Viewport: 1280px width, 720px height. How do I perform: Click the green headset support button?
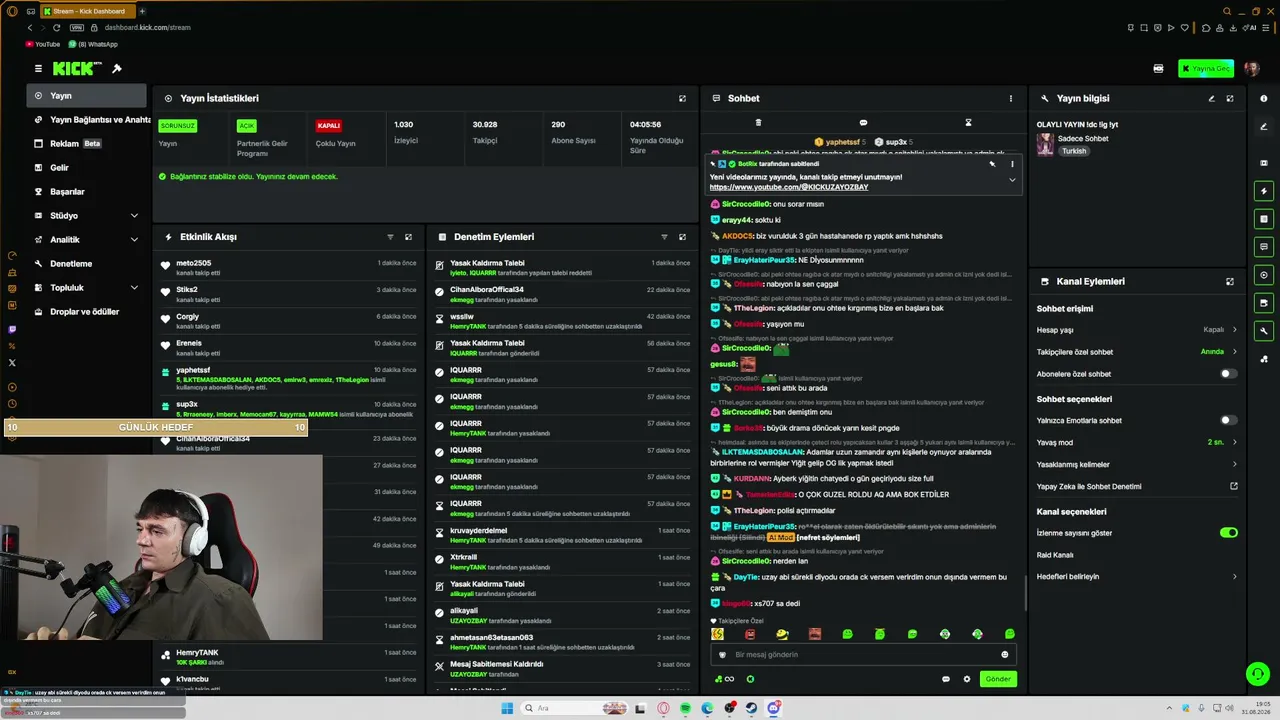coord(1257,674)
